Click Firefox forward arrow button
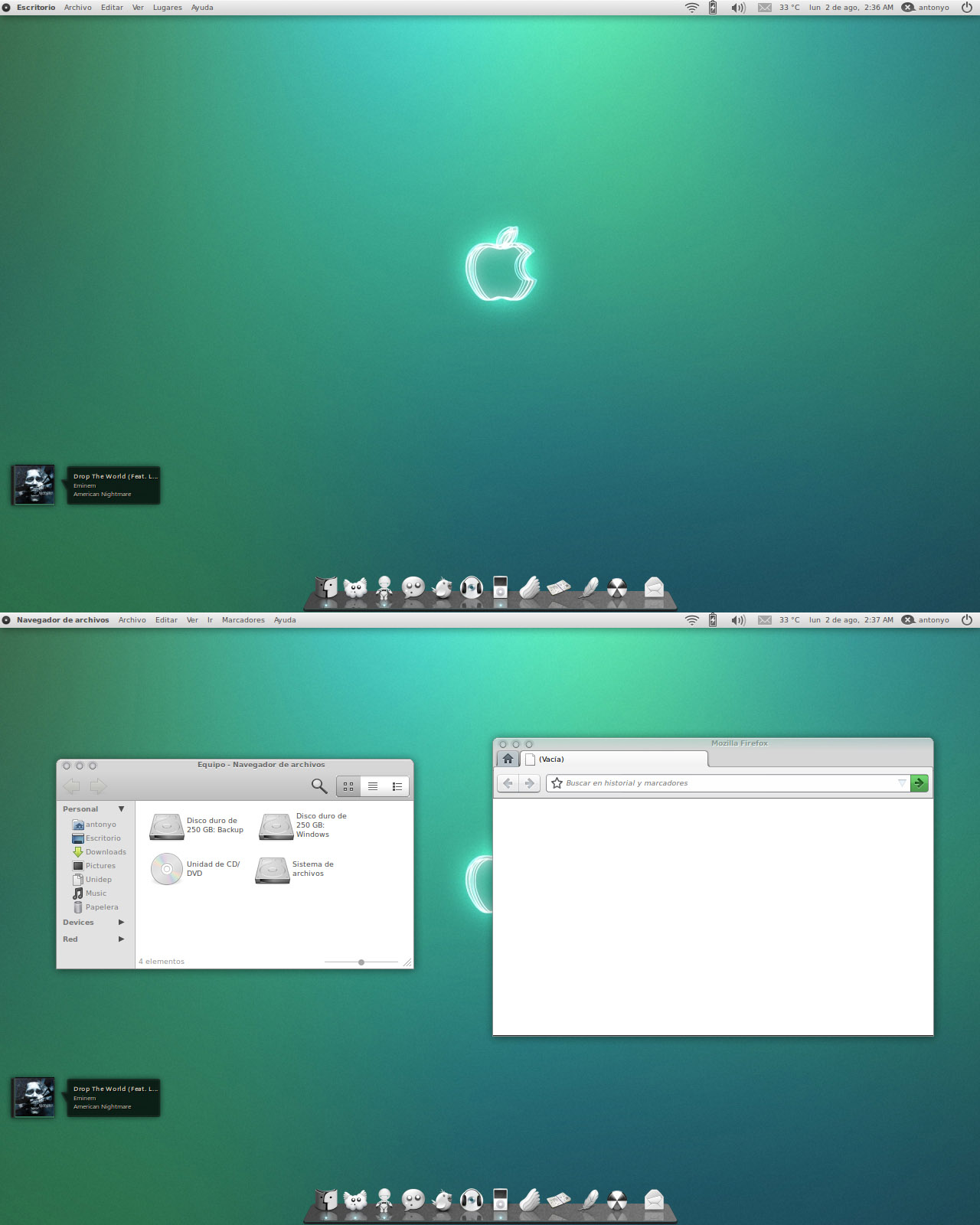This screenshot has height=1225, width=980. [530, 783]
